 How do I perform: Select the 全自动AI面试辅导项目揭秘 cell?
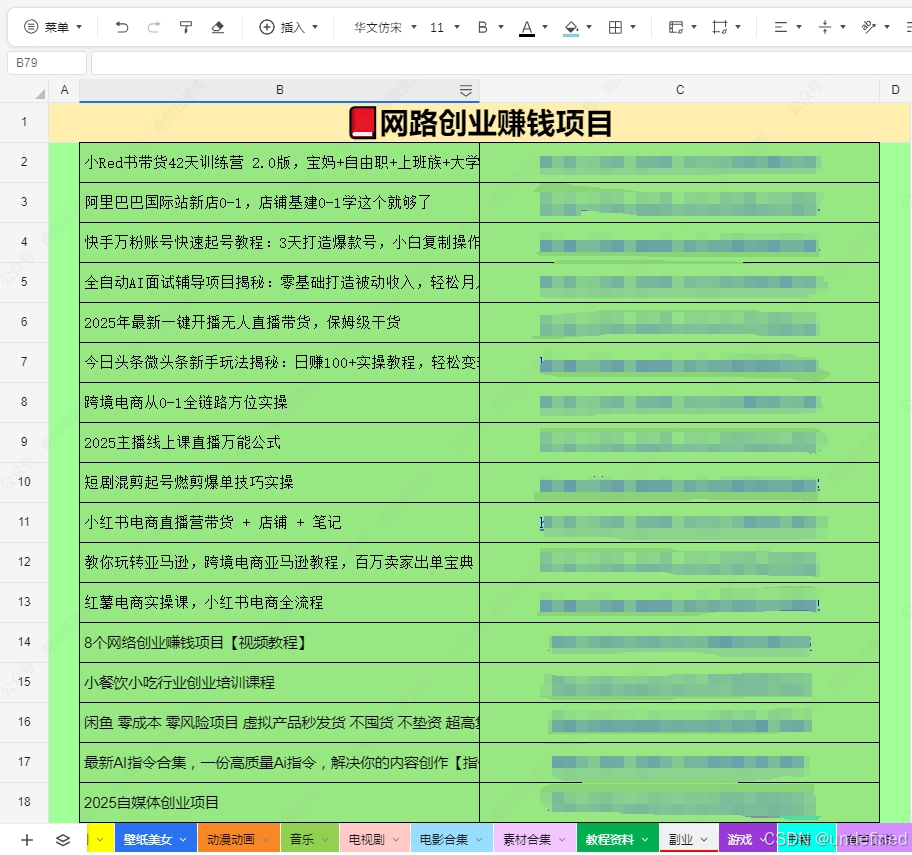280,282
